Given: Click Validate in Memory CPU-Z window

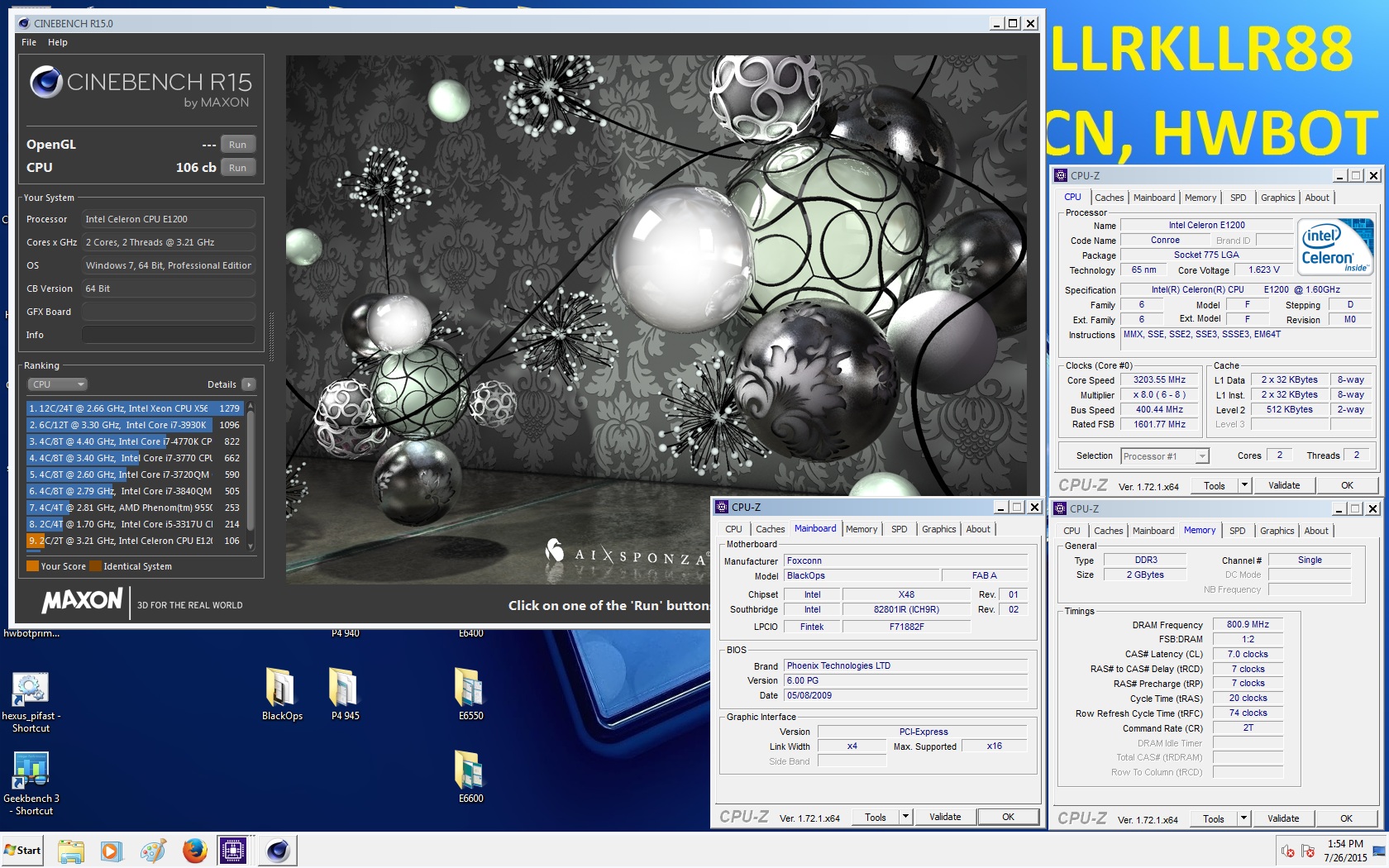Looking at the screenshot, I should pos(1283,818).
